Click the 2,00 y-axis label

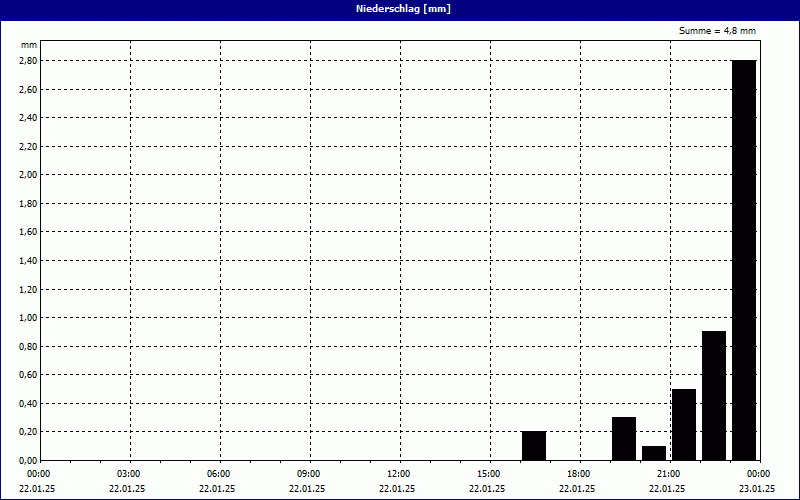coord(29,175)
